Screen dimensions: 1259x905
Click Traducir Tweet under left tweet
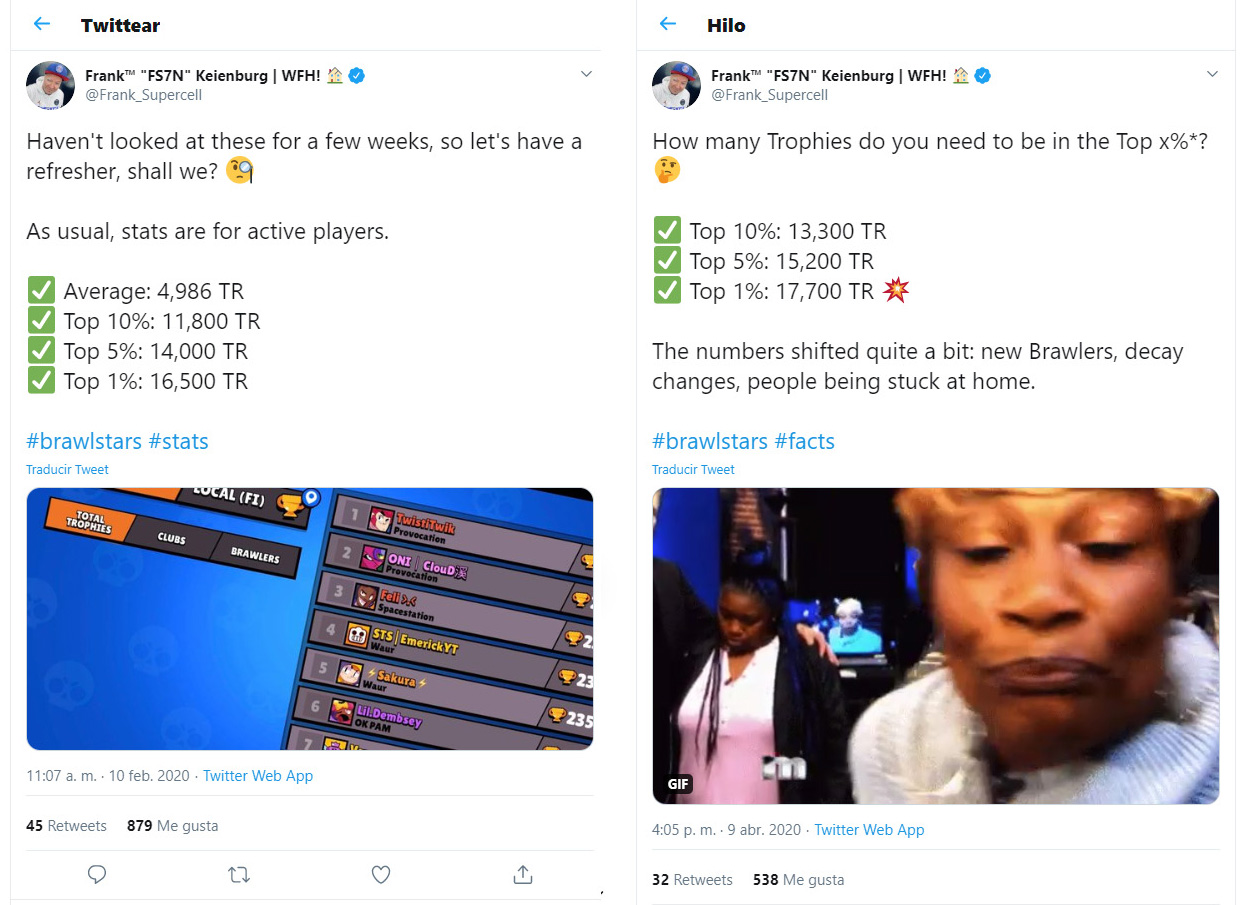tap(67, 470)
